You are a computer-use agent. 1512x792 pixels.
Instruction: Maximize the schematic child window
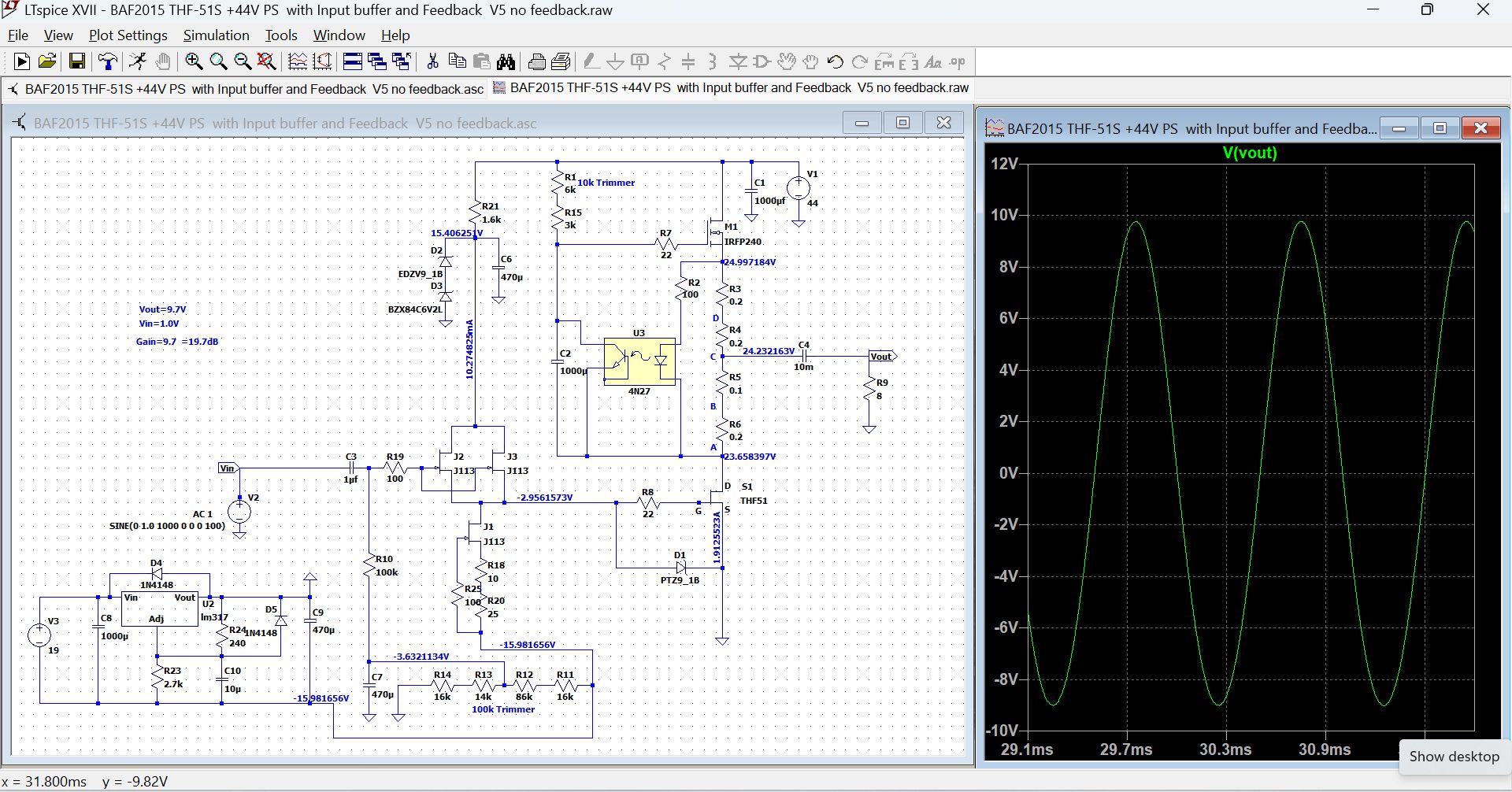tap(902, 123)
